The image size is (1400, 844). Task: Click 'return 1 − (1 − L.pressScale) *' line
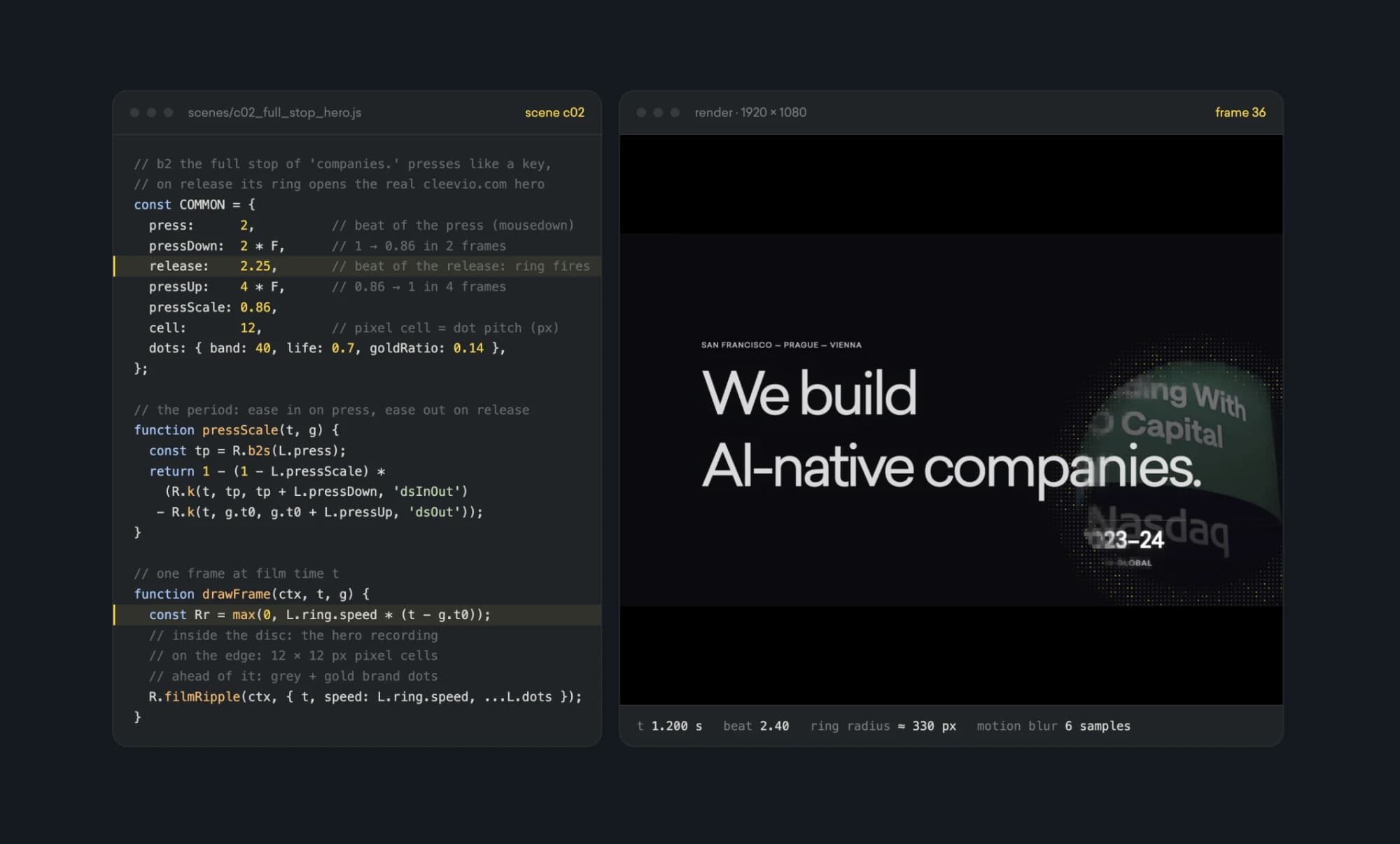point(267,471)
